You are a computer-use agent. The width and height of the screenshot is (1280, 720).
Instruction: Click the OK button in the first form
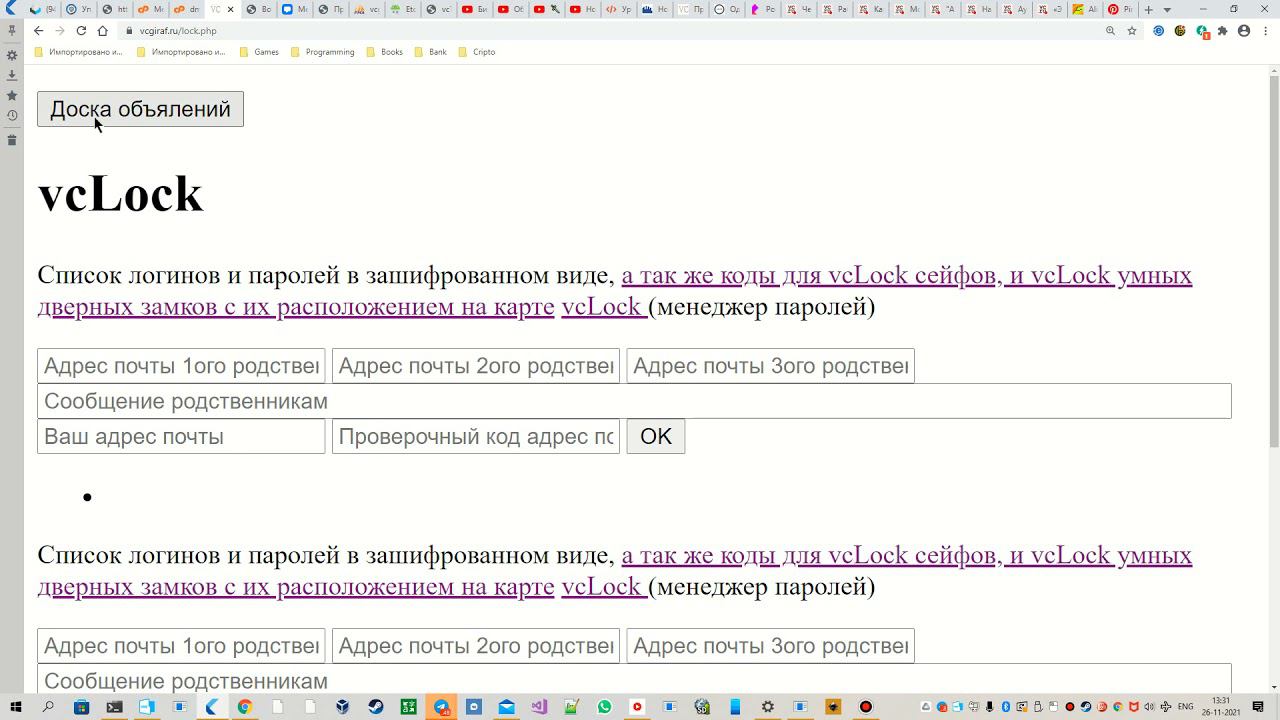656,436
